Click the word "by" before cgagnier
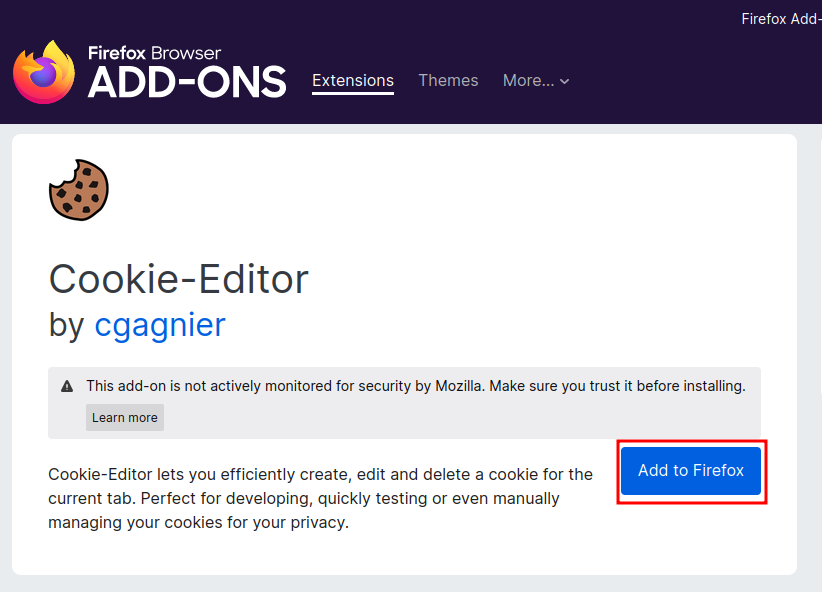This screenshot has height=592, width=822. pyautogui.click(x=66, y=324)
